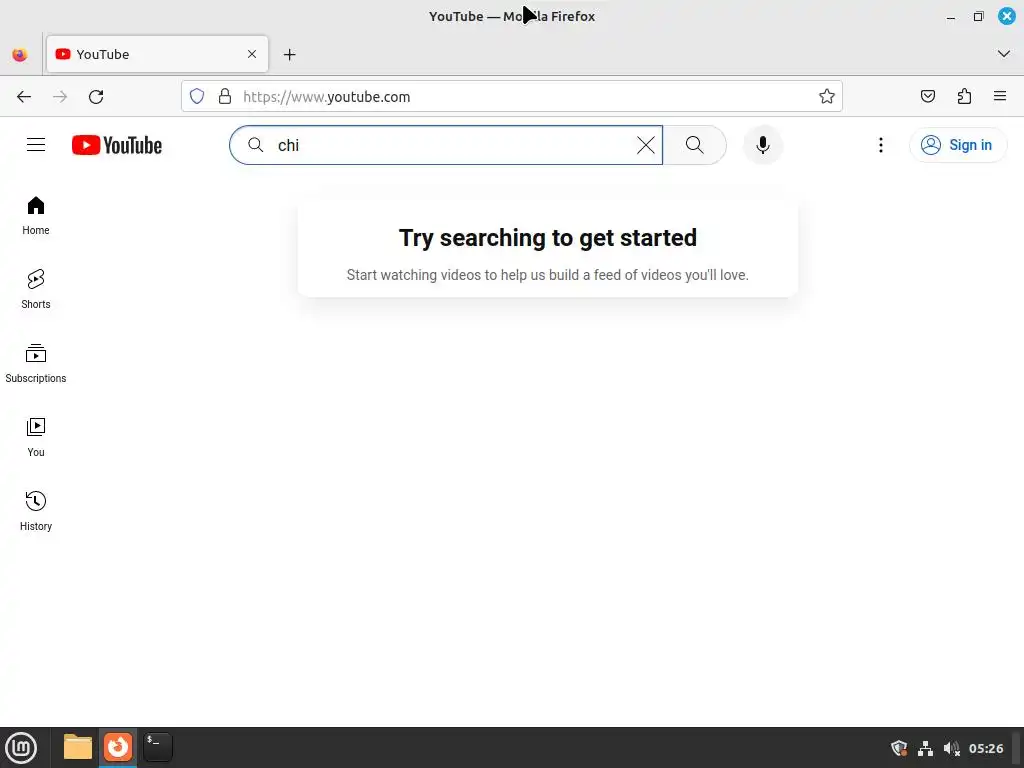Close the YouTube tab
The height and width of the screenshot is (768, 1024).
[252, 54]
